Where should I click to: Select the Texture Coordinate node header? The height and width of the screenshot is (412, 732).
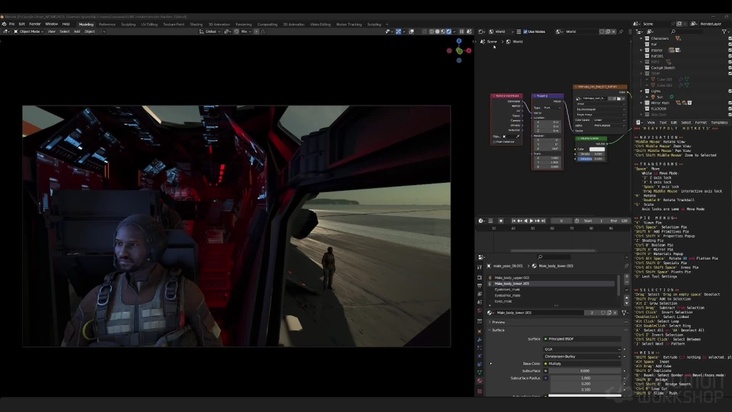(507, 96)
